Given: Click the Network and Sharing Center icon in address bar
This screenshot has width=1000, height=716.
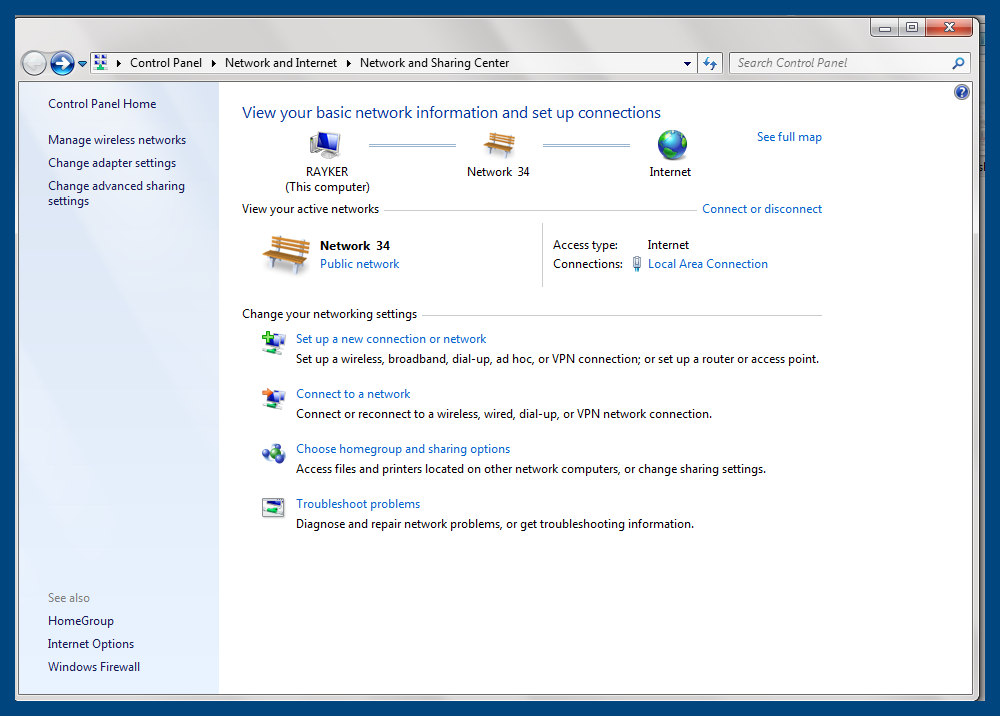Looking at the screenshot, I should (100, 62).
